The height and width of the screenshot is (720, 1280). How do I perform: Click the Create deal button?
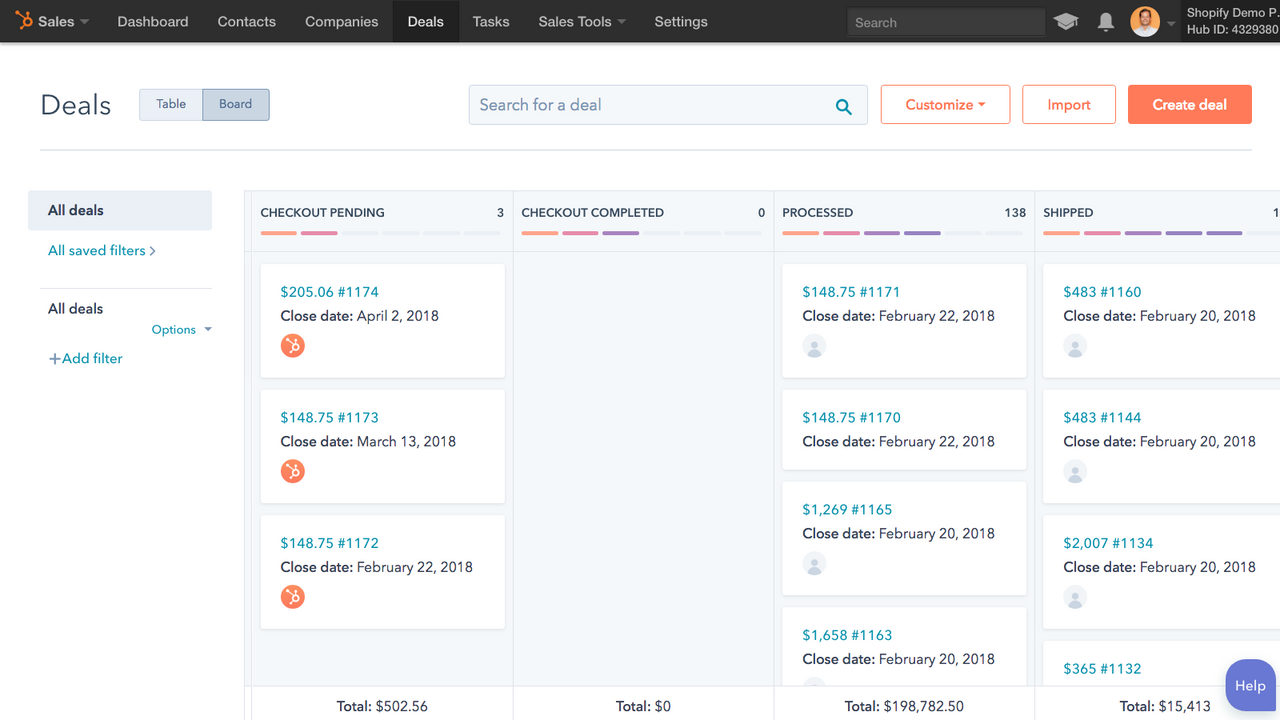click(1189, 104)
